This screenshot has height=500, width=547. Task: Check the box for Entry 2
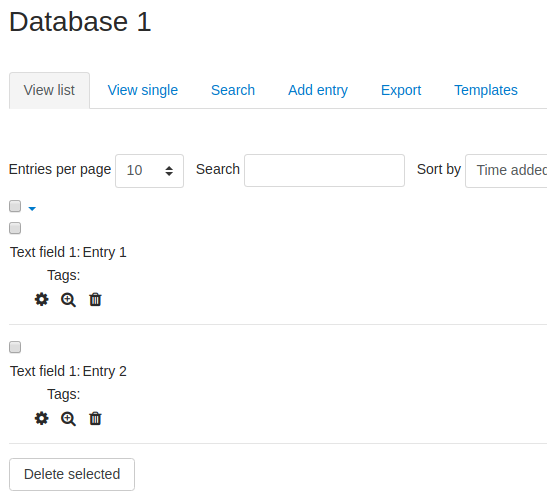(15, 347)
